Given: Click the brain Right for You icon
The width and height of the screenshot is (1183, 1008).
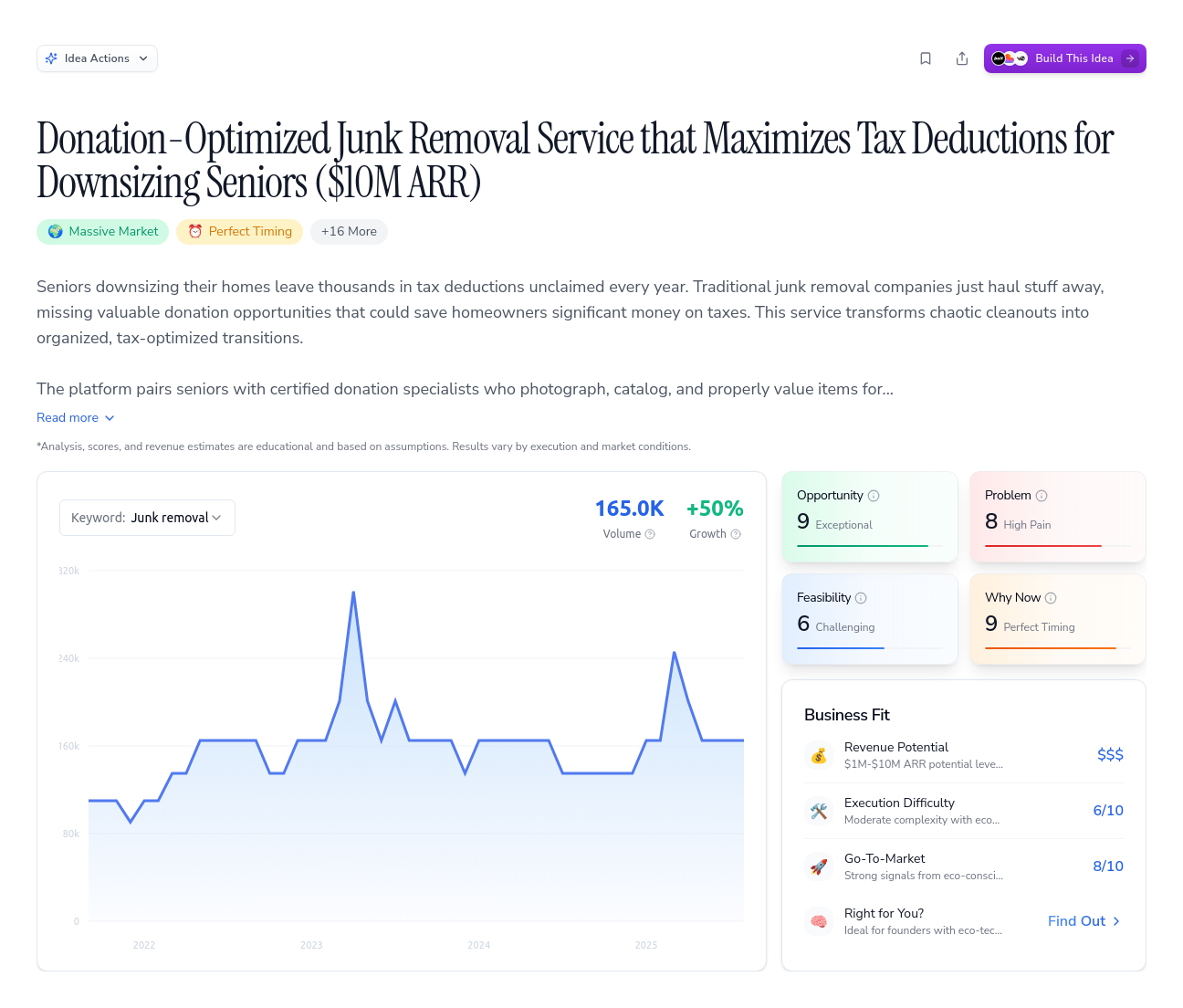Looking at the screenshot, I should pyautogui.click(x=819, y=921).
